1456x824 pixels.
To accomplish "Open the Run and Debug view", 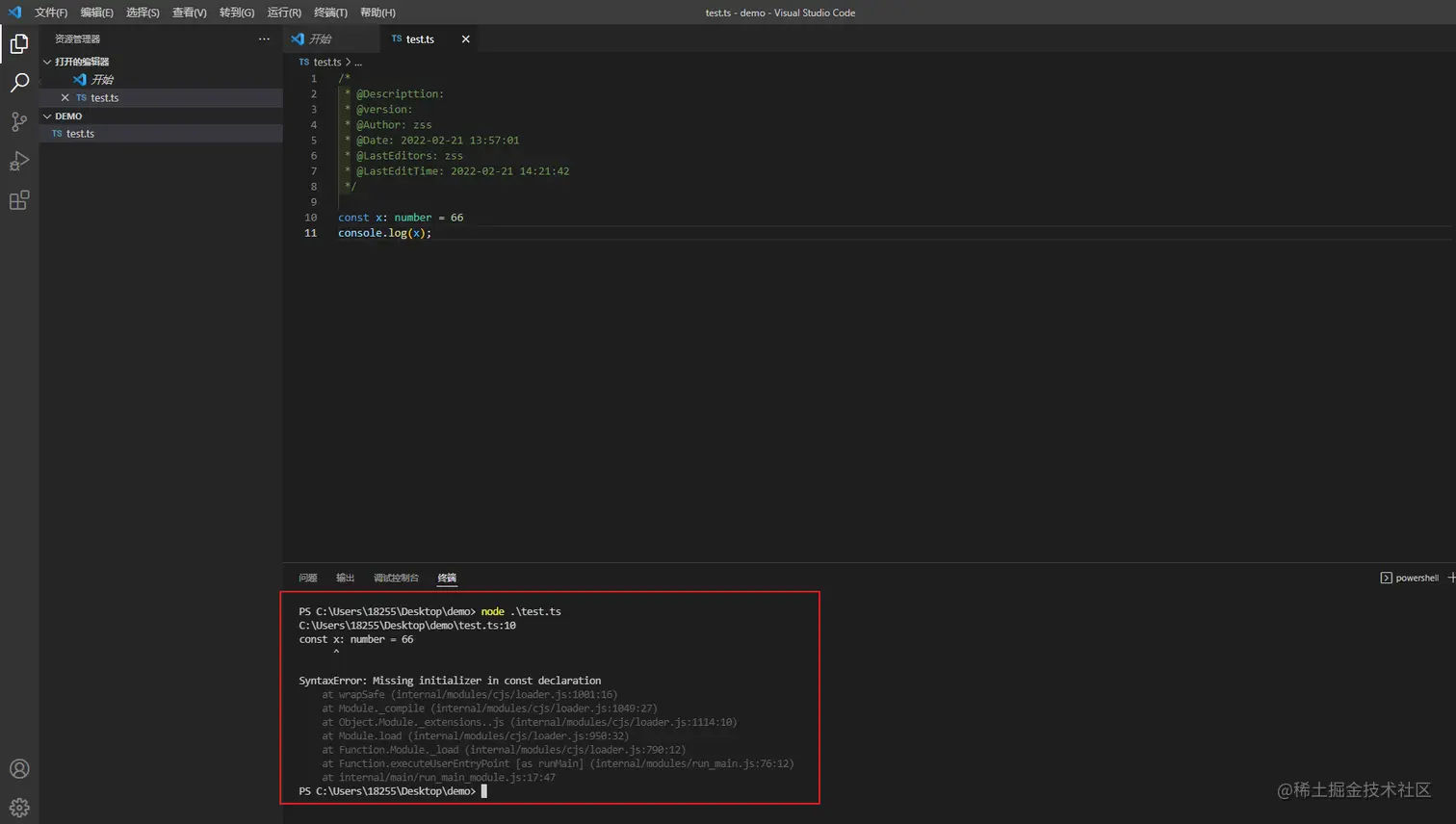I will click(x=19, y=161).
